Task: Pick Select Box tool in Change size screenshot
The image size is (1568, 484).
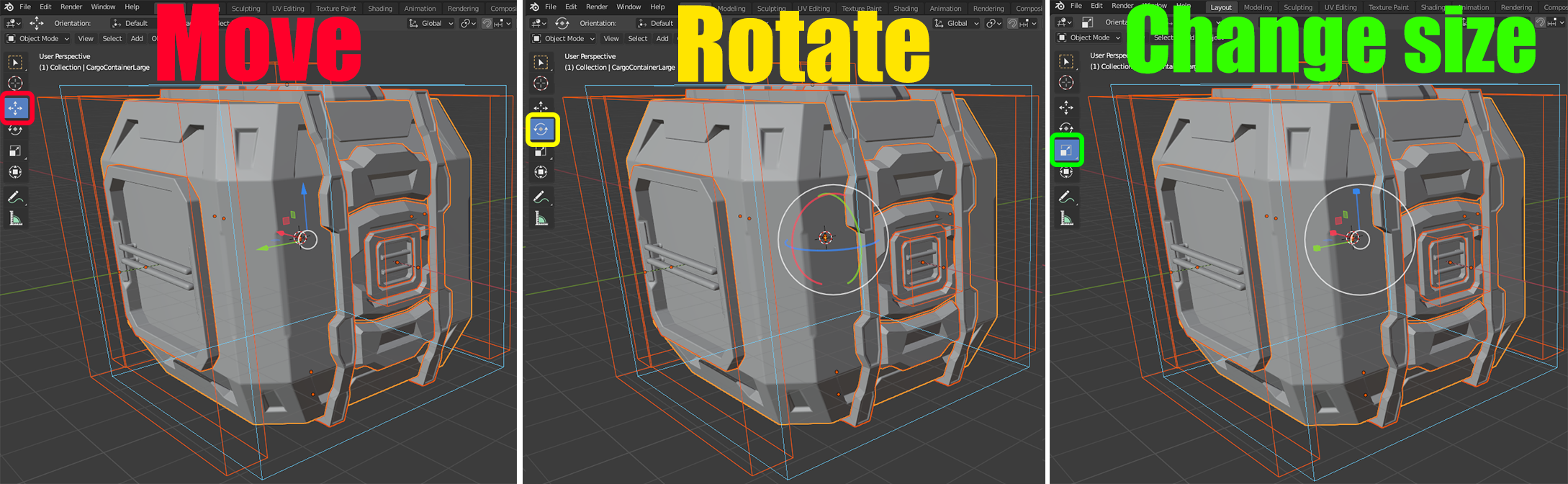Action: (1067, 62)
